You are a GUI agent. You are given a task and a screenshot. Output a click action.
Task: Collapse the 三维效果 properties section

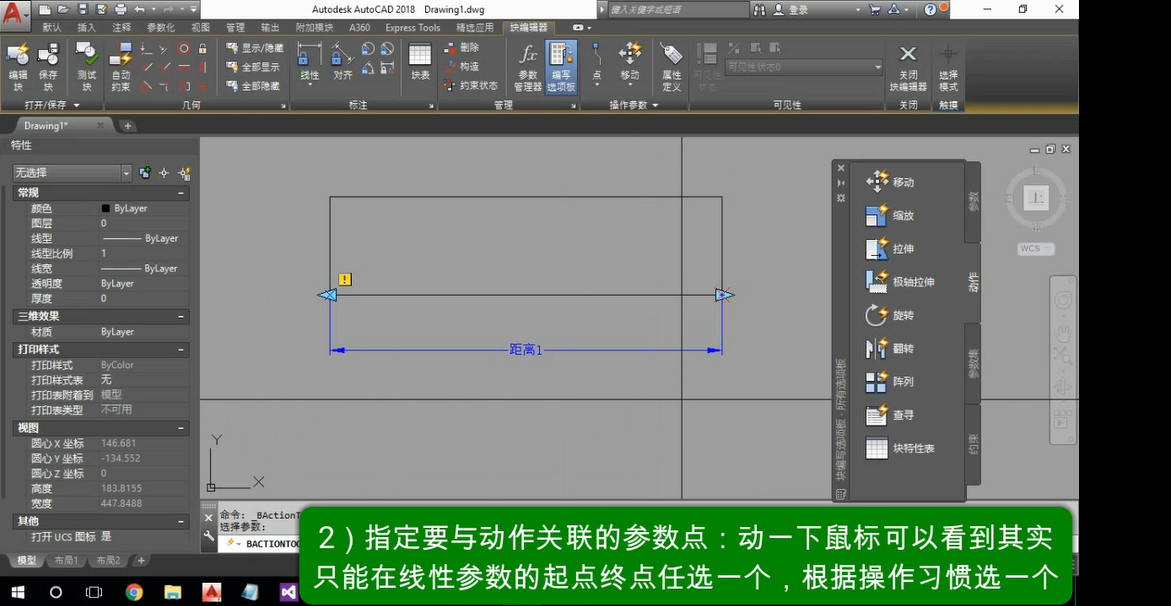click(x=181, y=317)
